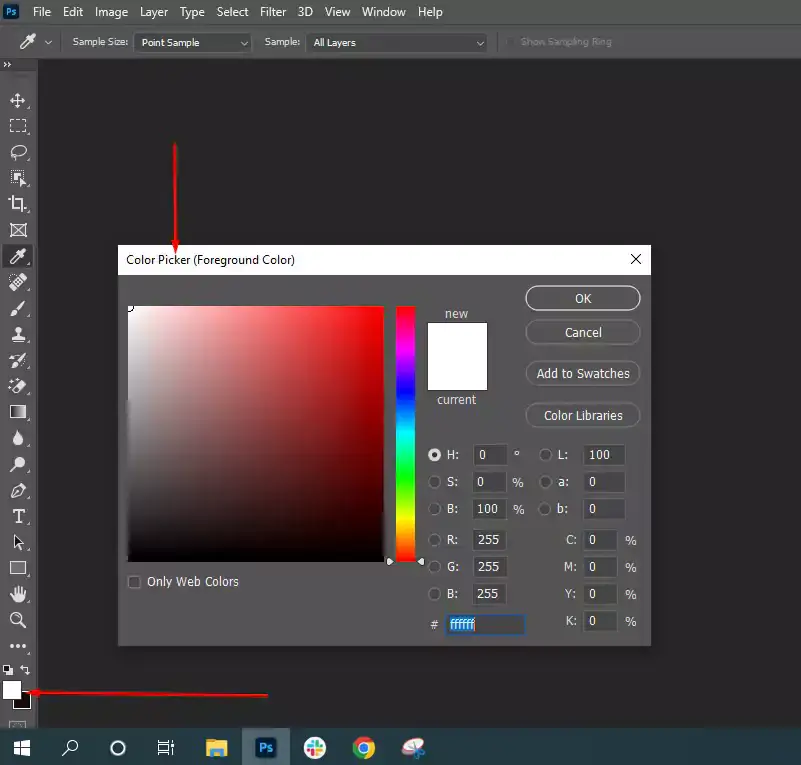
Task: Open the Edit menu
Action: tap(73, 12)
